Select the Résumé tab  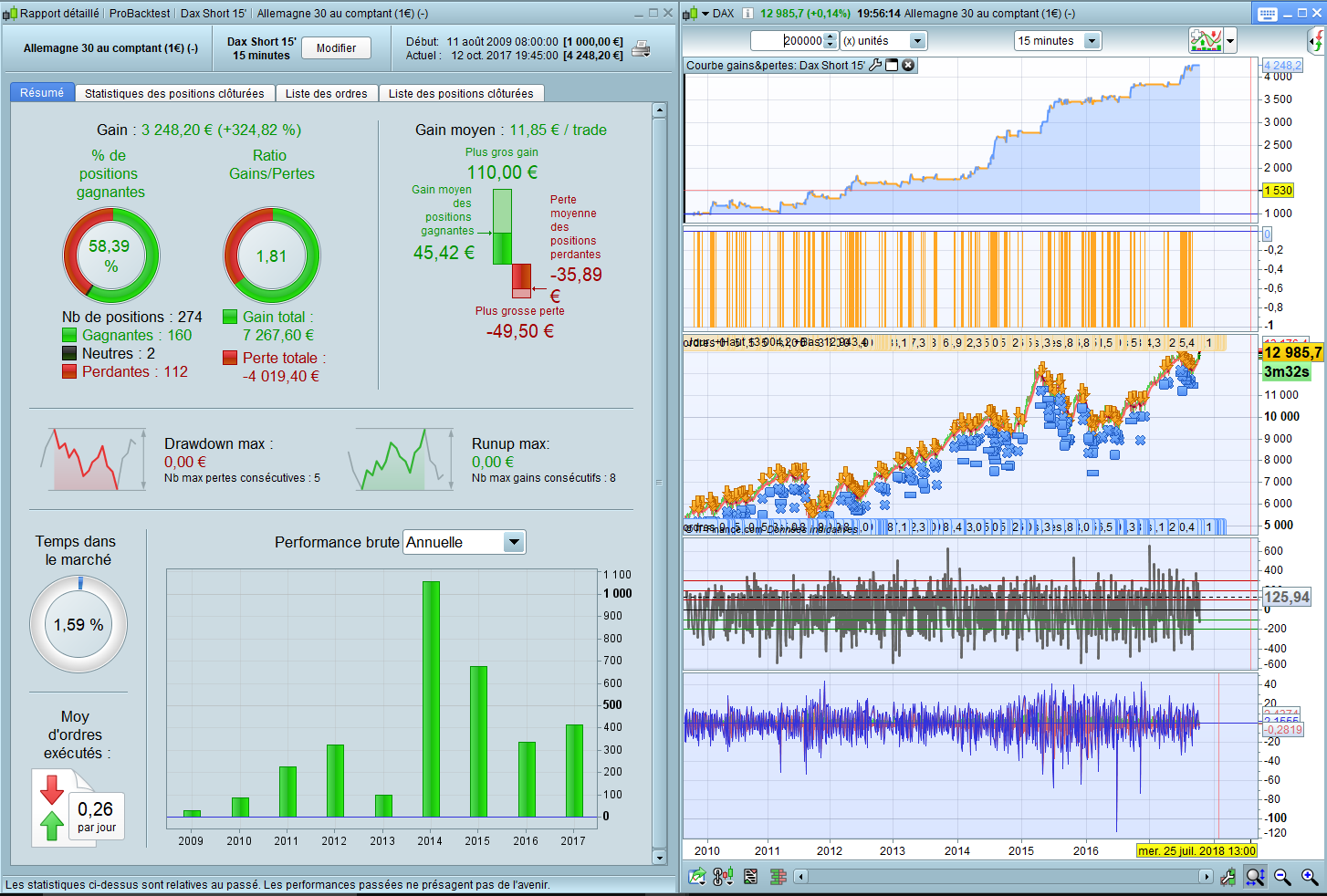tap(42, 92)
